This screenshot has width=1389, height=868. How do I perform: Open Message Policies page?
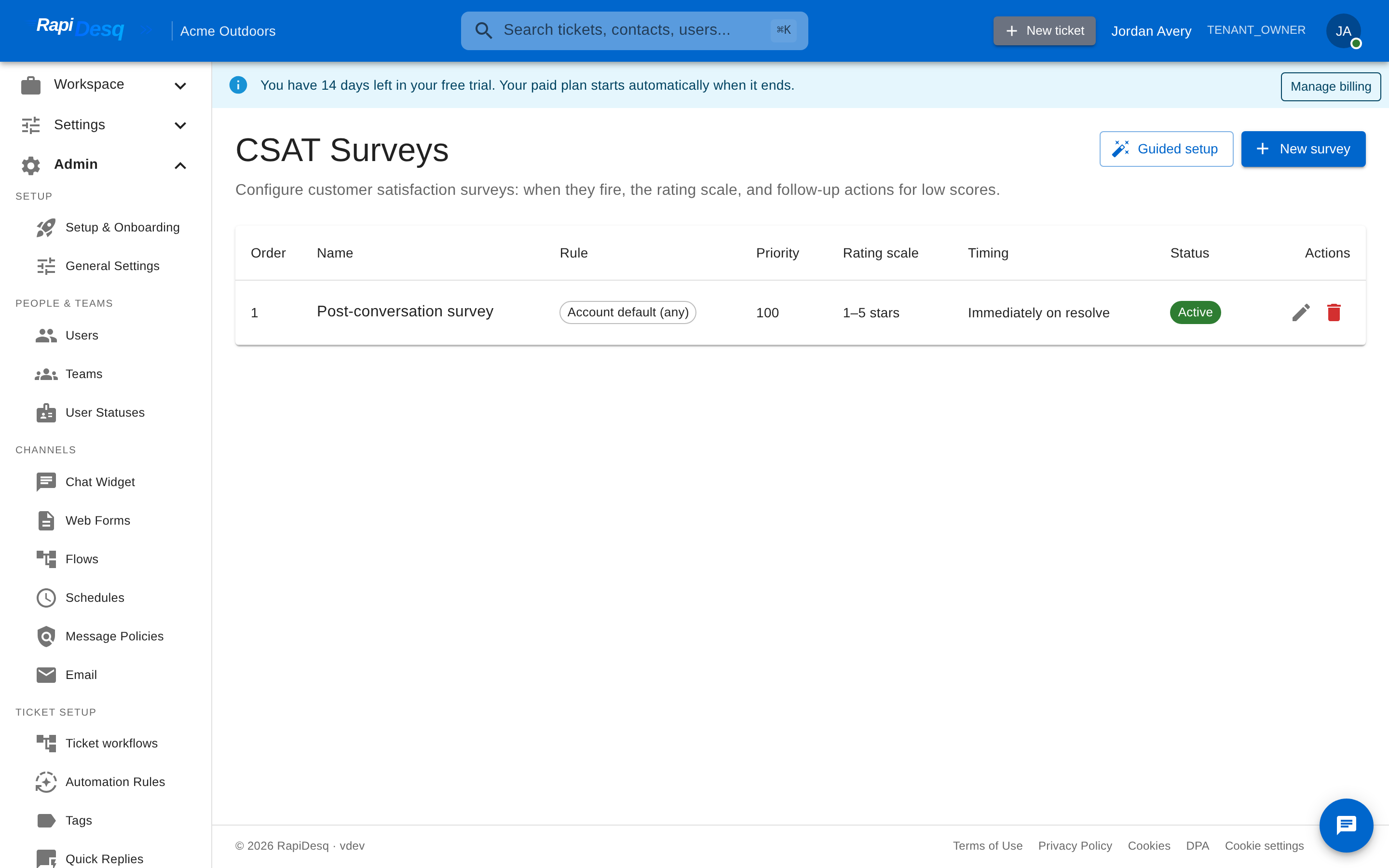(x=107, y=637)
